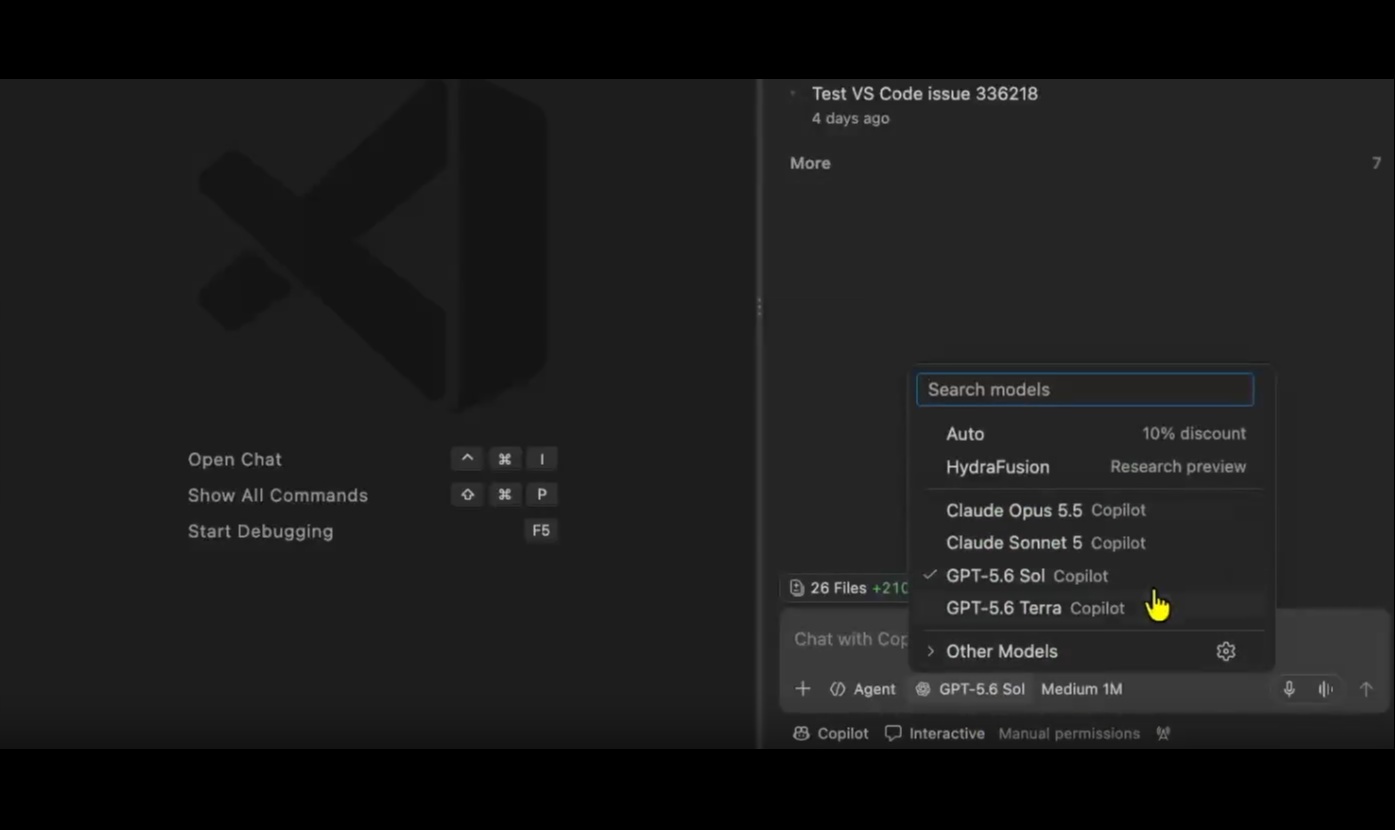Click the Open Chat shortcut row

pos(372,459)
